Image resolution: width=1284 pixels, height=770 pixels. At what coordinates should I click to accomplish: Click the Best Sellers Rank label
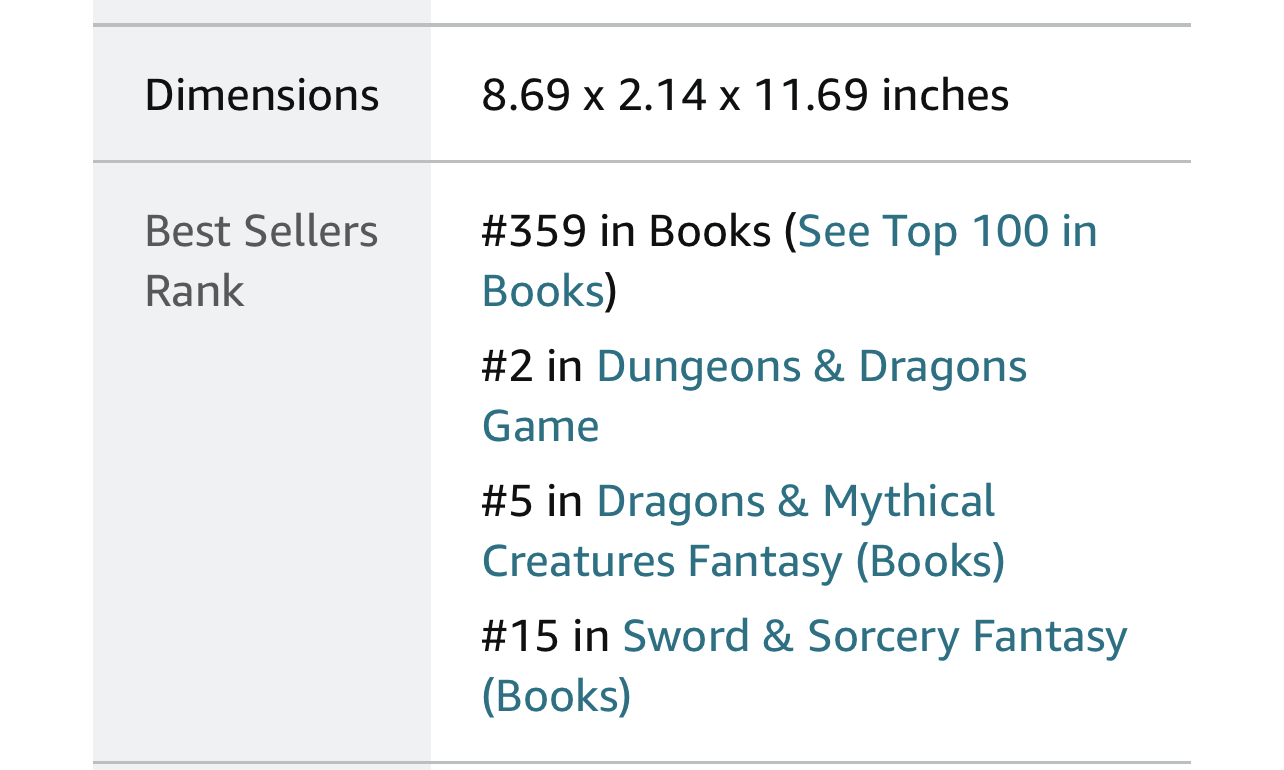click(262, 261)
